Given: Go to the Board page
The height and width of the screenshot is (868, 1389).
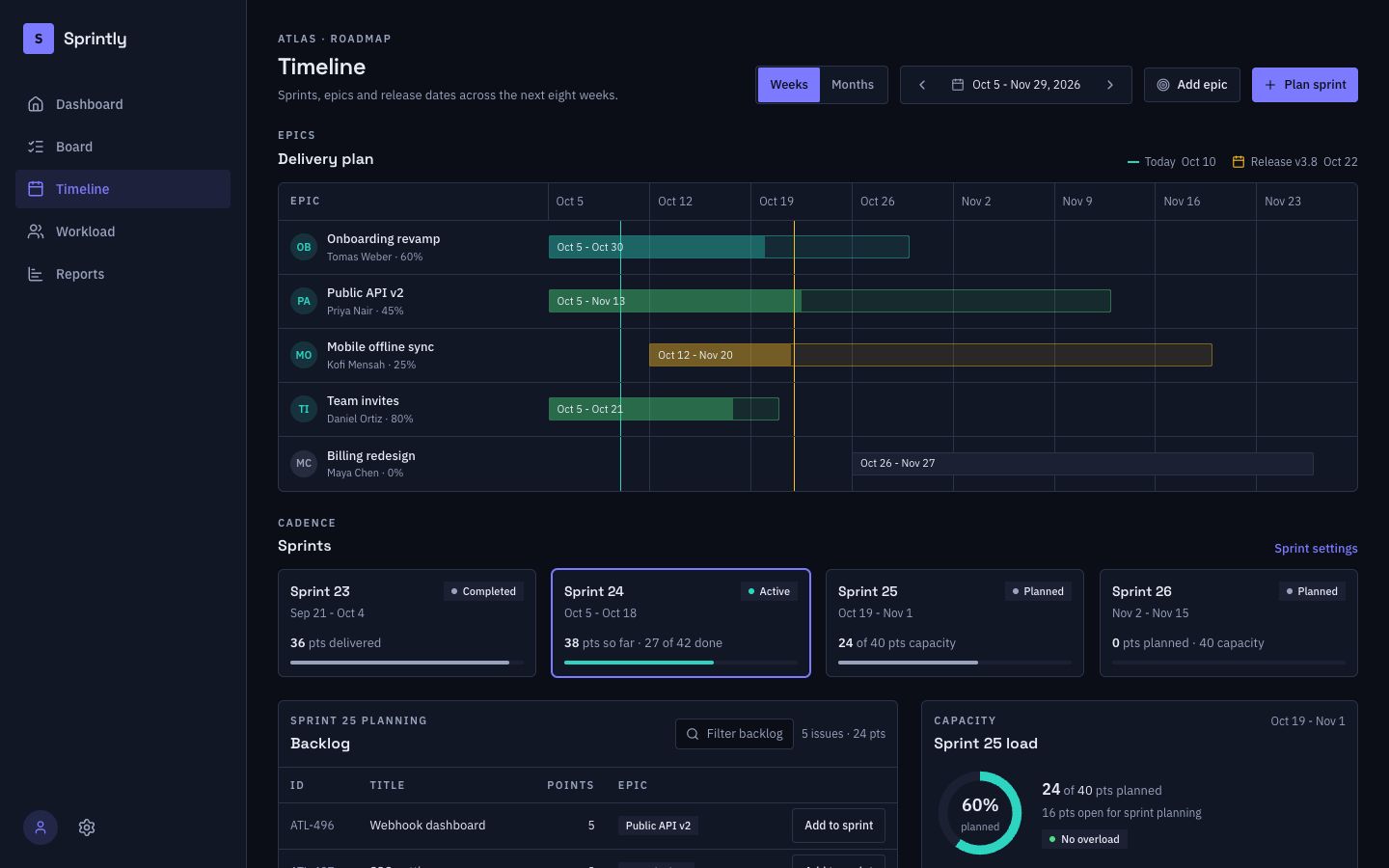Looking at the screenshot, I should click(123, 147).
